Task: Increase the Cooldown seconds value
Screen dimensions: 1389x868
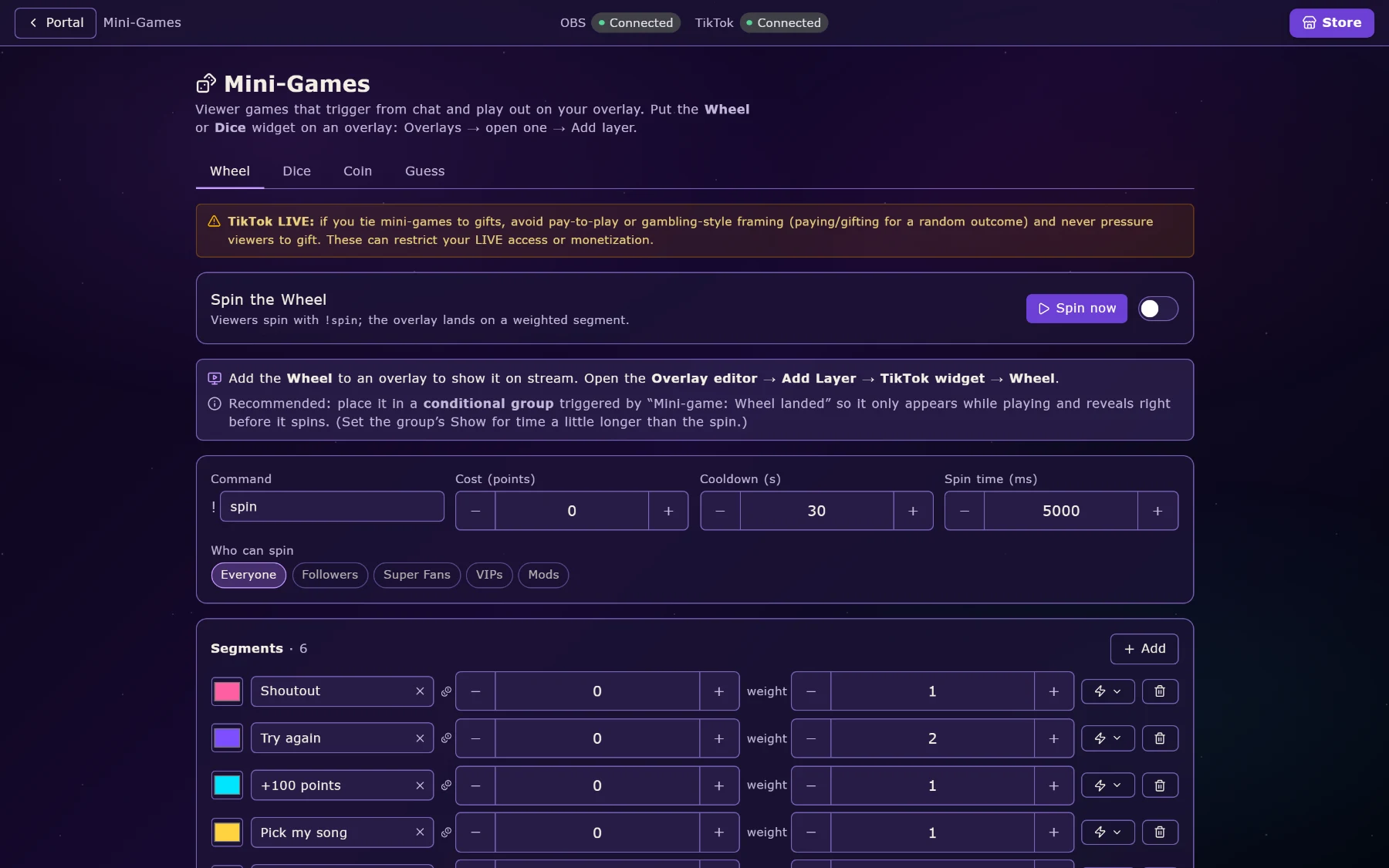Action: point(913,511)
